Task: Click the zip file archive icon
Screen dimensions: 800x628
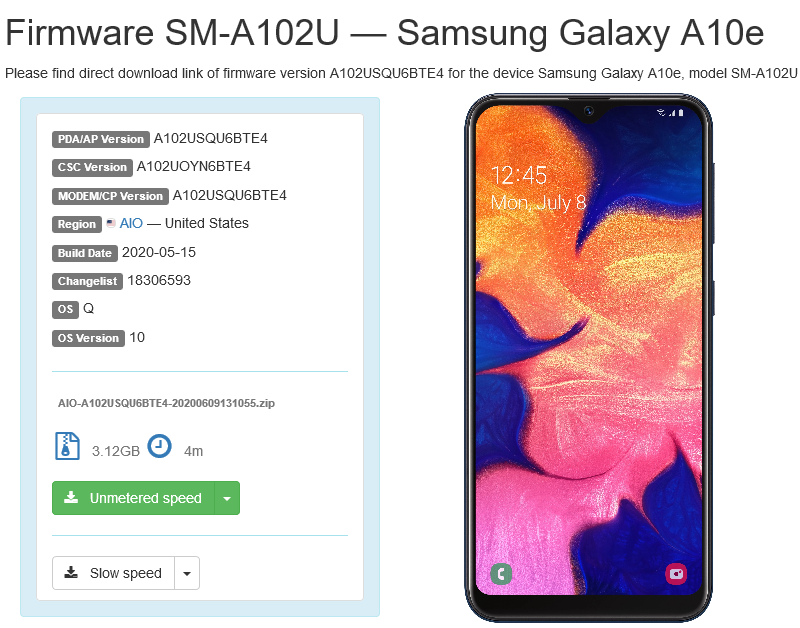Action: point(67,446)
